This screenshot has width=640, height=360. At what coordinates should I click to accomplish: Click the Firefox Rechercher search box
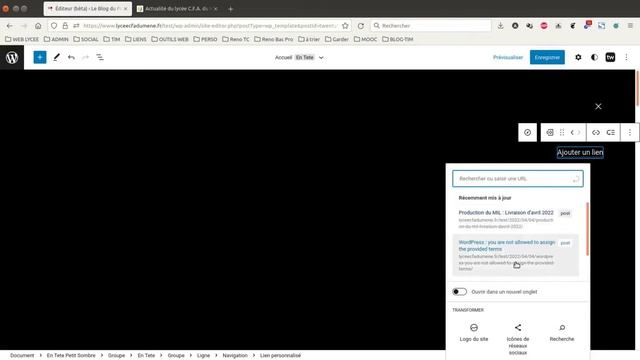coord(431,26)
